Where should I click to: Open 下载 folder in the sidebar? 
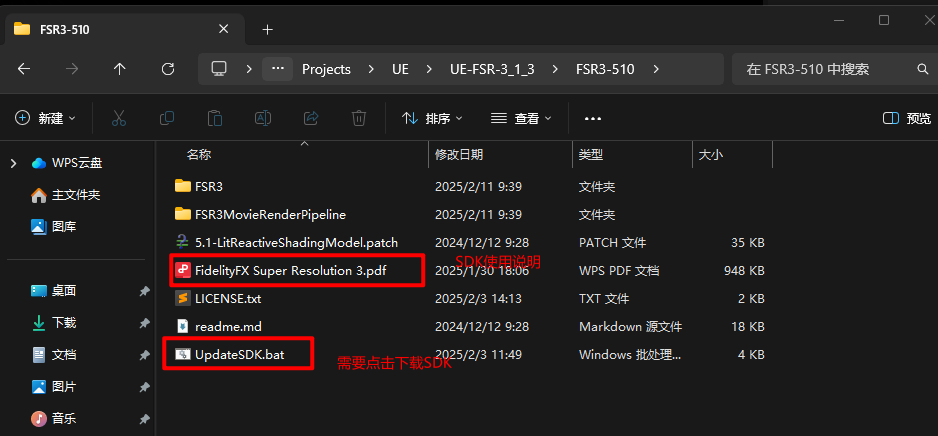pyautogui.click(x=64, y=323)
